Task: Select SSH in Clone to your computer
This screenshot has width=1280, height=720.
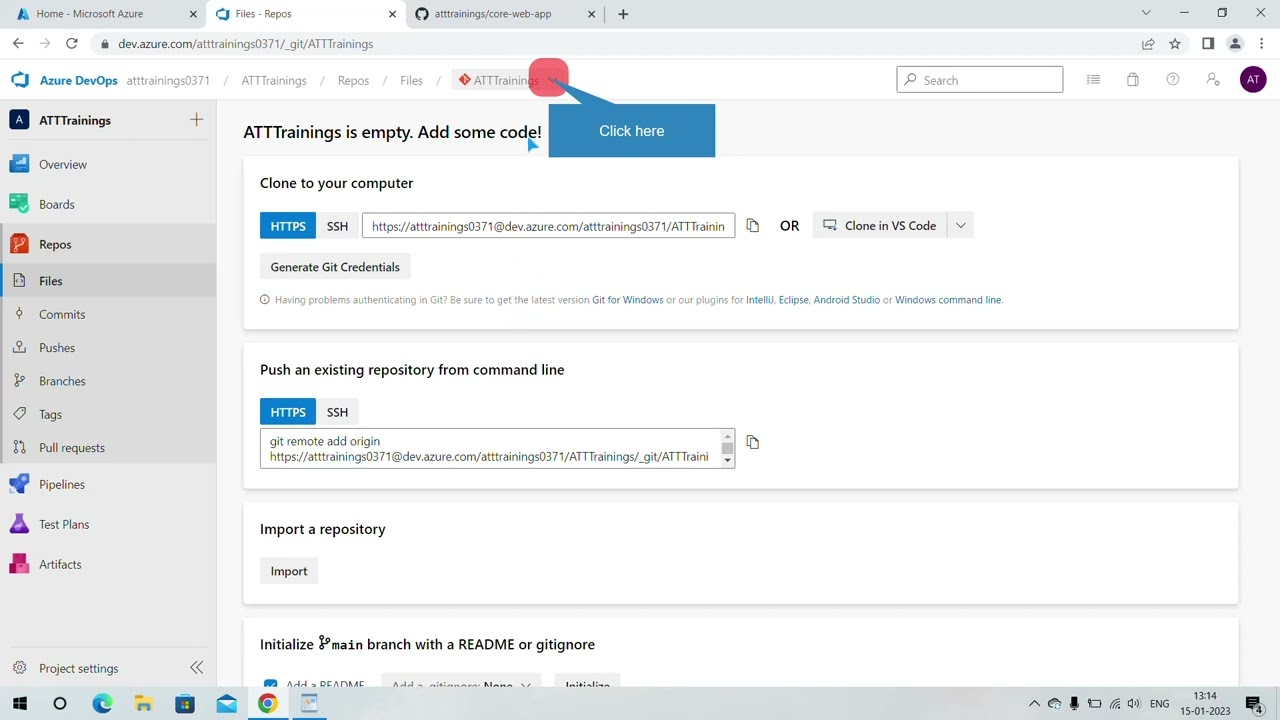Action: point(337,226)
